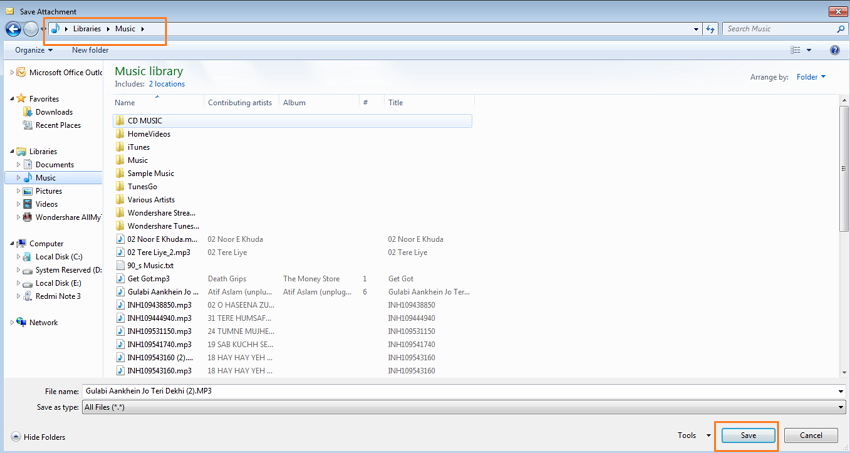
Task: Select the 90_s Music.txt file
Action: pyautogui.click(x=150, y=265)
